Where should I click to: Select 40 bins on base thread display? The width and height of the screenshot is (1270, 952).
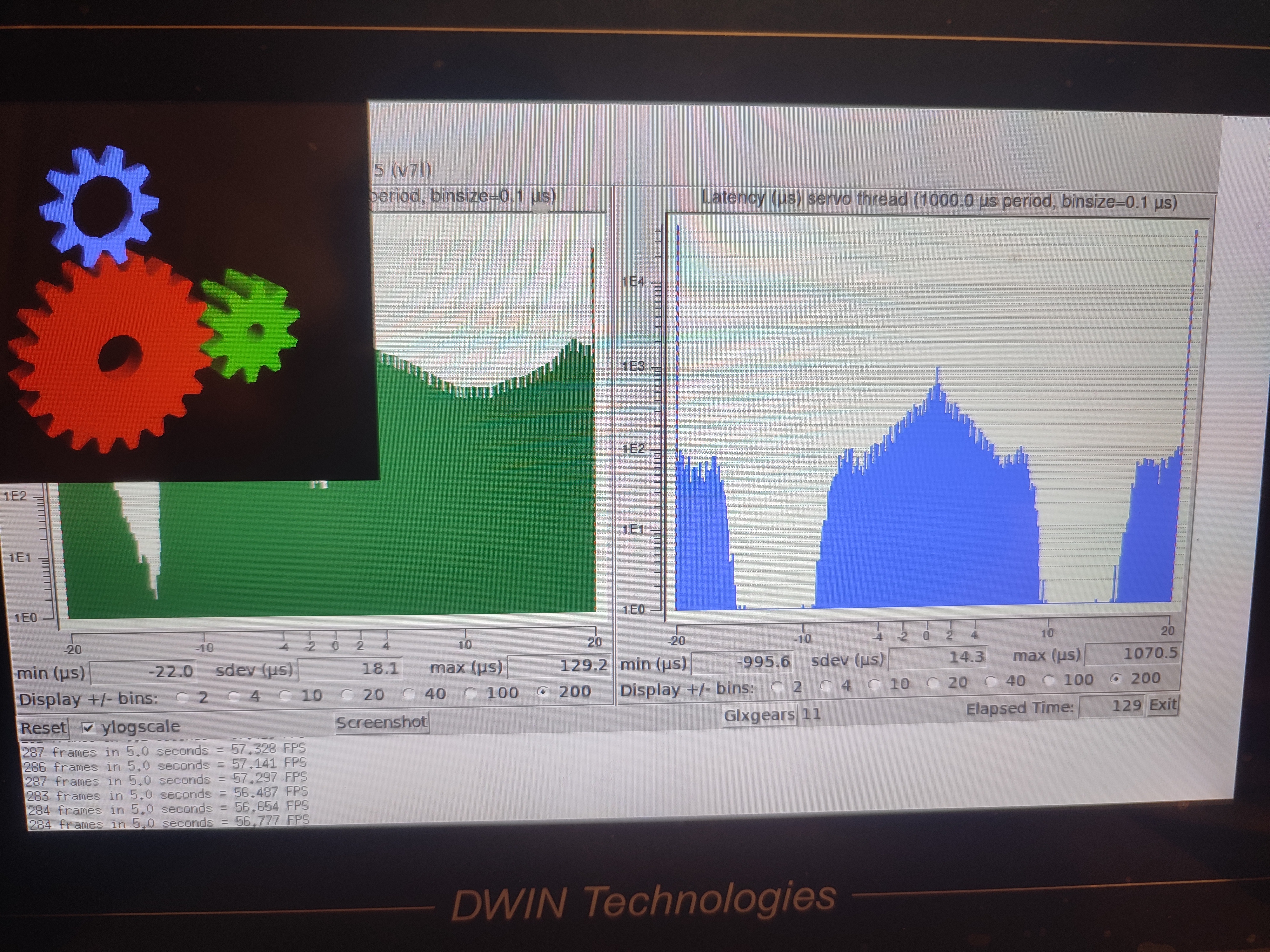click(409, 694)
